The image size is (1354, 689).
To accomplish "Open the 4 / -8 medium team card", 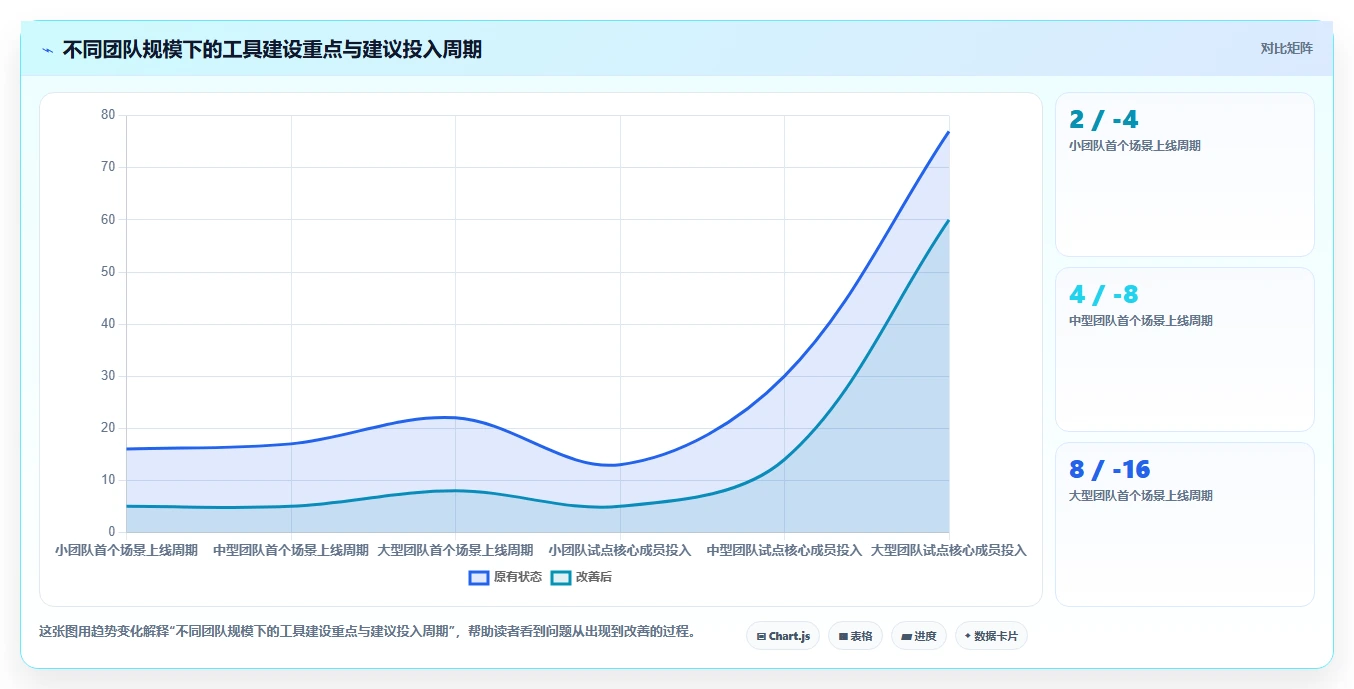I will (x=1185, y=349).
